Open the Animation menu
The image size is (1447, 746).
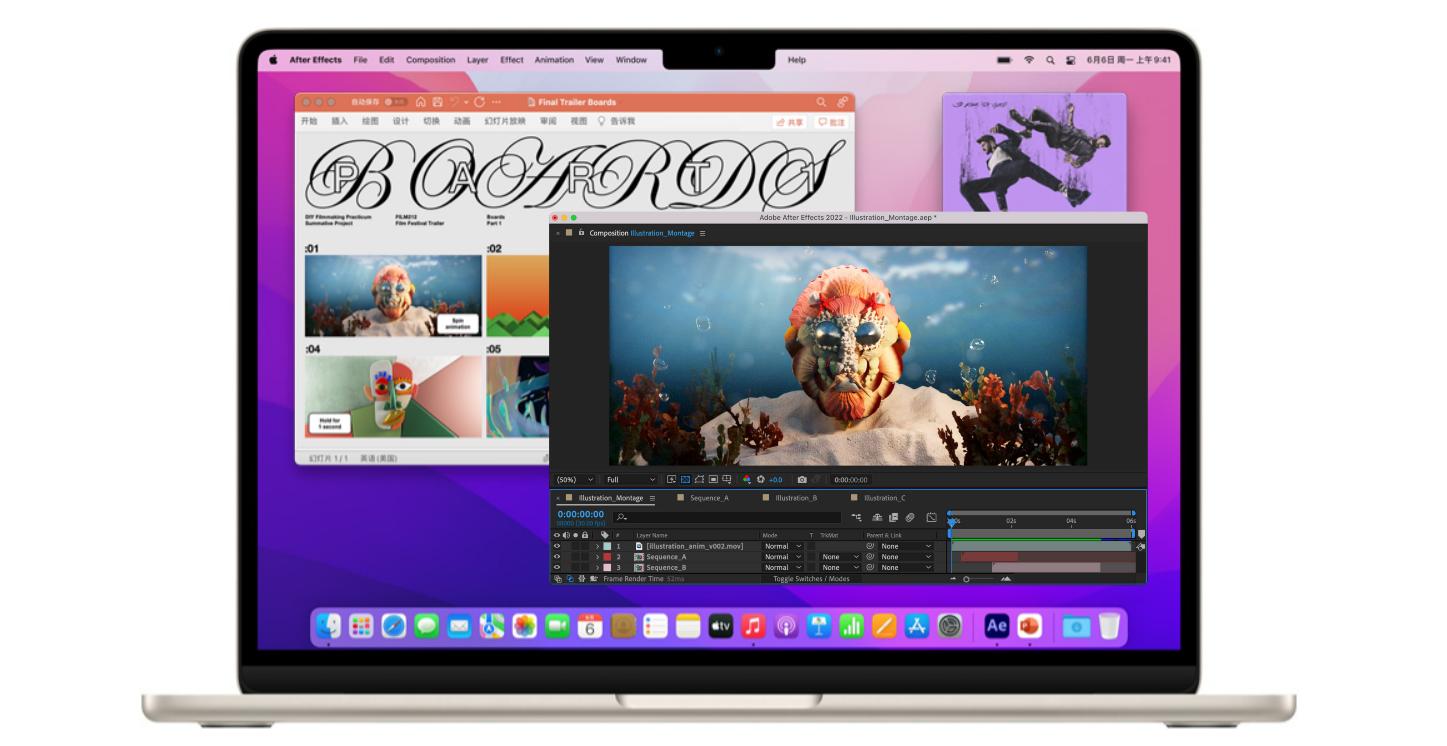pyautogui.click(x=553, y=60)
